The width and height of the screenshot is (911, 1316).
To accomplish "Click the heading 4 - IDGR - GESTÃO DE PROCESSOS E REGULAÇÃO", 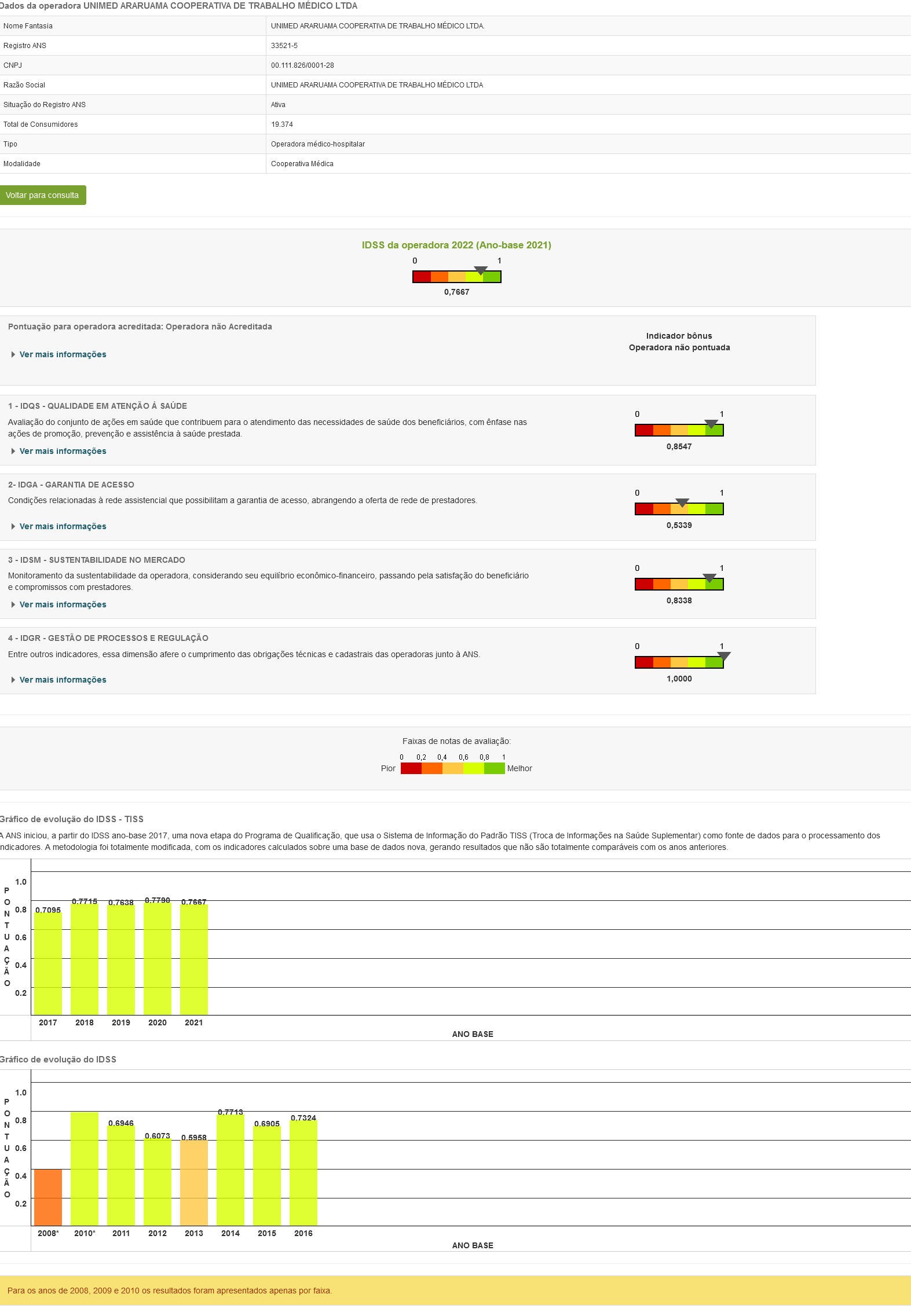I will click(x=108, y=638).
